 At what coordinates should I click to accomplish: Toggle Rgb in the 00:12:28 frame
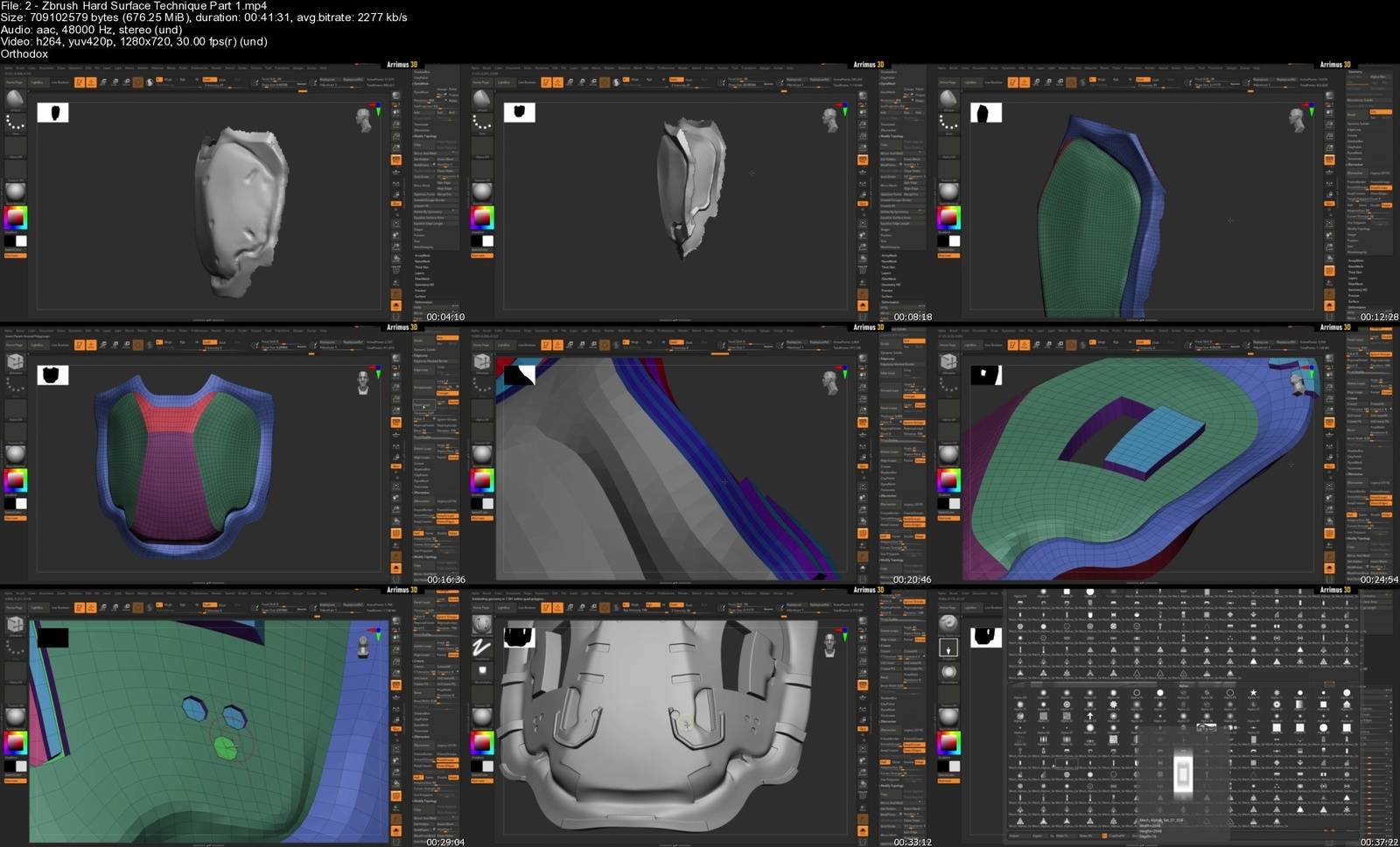[1116, 80]
